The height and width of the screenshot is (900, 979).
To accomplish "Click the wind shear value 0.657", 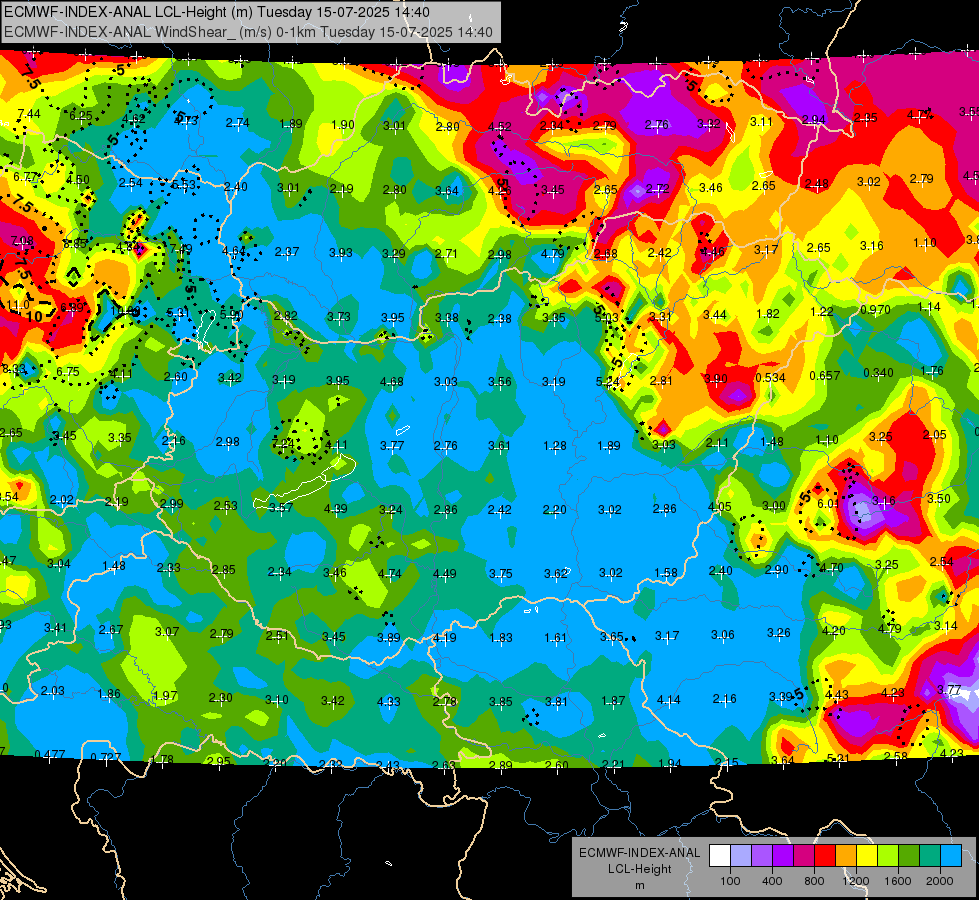I will pyautogui.click(x=825, y=375).
